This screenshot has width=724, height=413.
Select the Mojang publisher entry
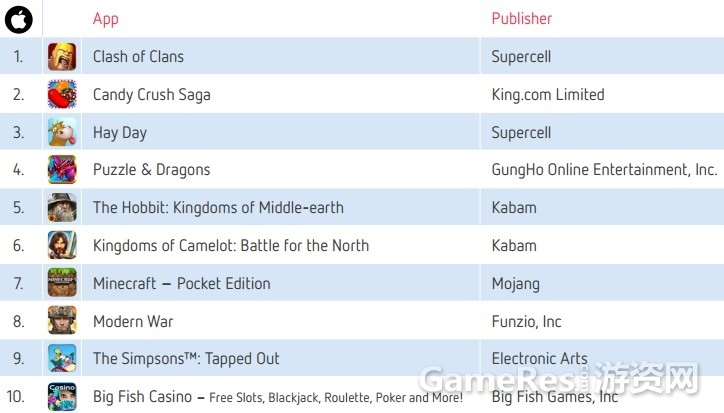tap(516, 284)
